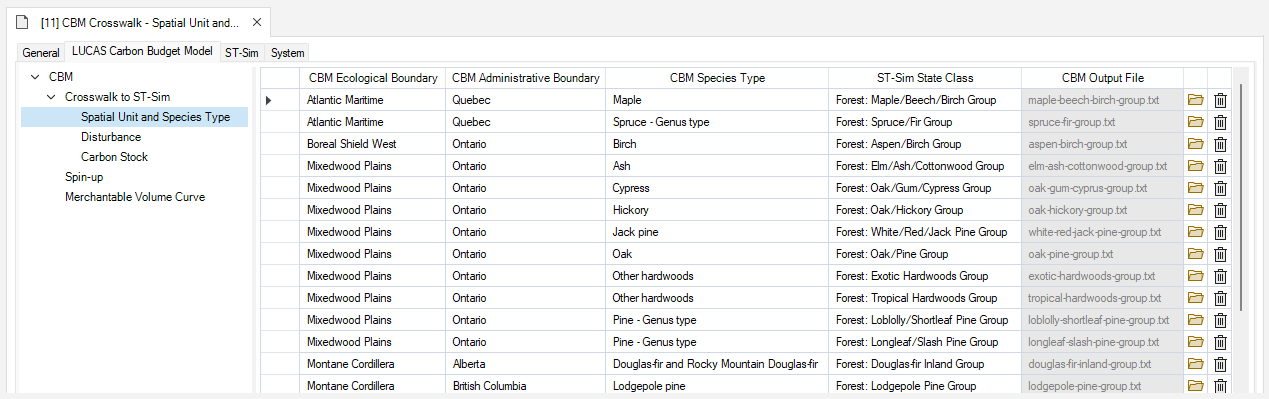Screen dimensions: 1269x399
Task: Switch to the ST-Sim tab
Action: (242, 53)
